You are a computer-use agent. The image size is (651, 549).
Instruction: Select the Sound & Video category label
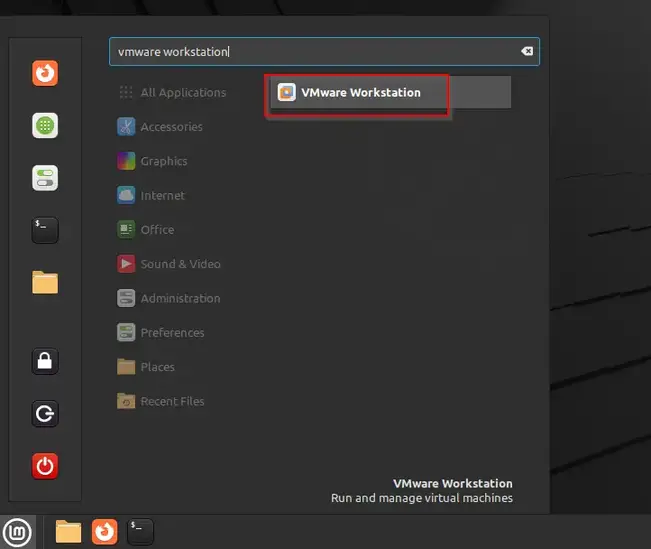[180, 264]
